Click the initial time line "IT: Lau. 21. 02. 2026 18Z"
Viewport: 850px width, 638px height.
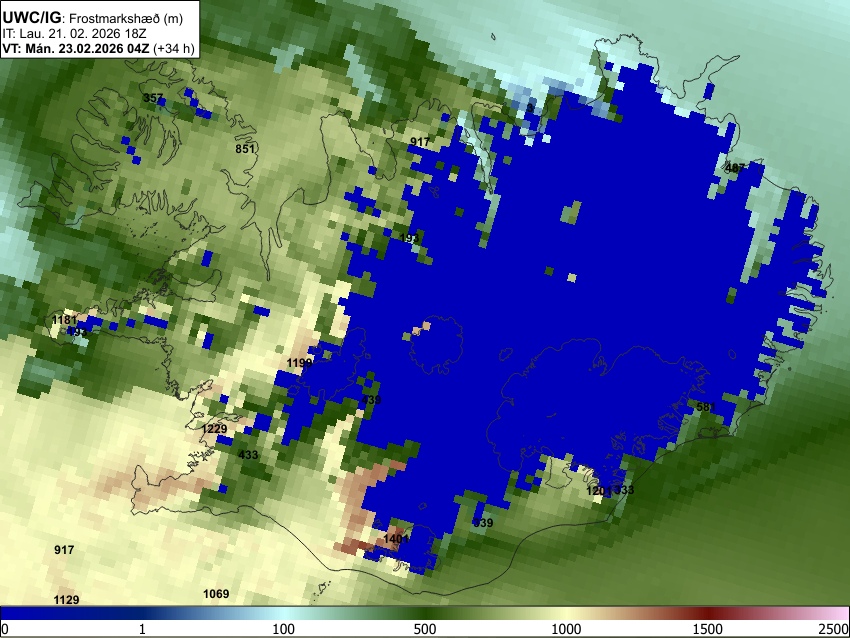click(74, 34)
